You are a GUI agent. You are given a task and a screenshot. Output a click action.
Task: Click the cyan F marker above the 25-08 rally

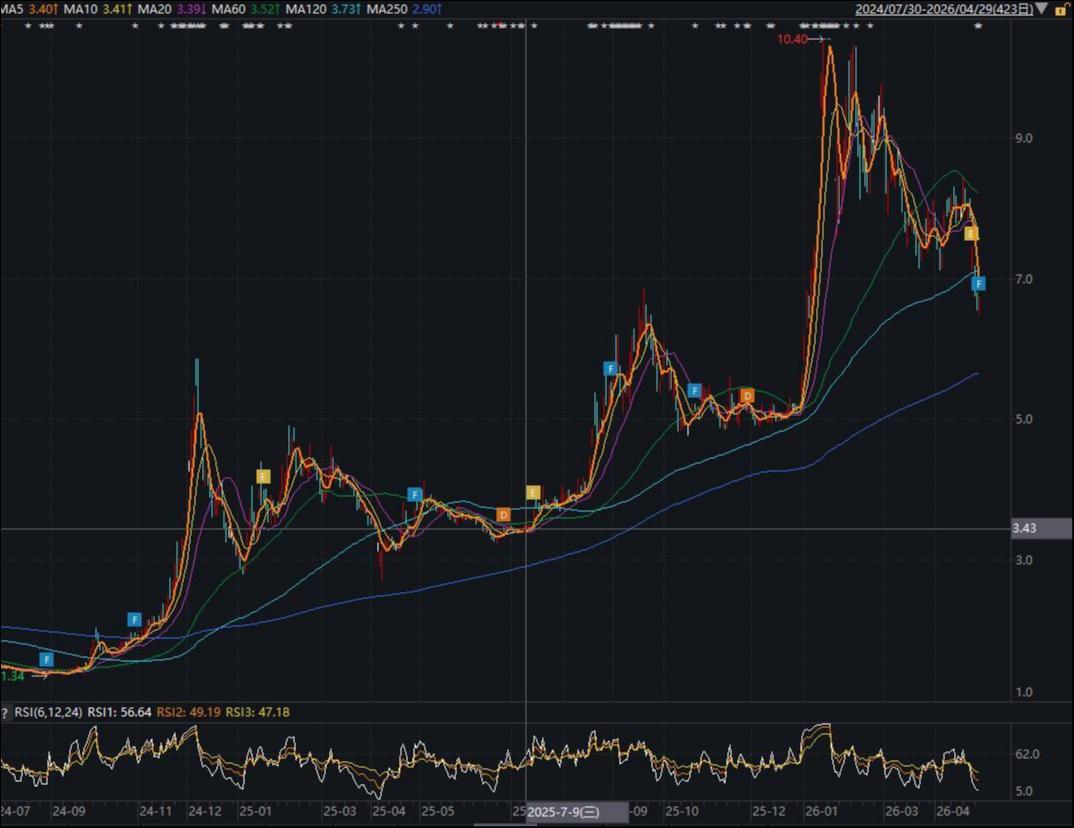coord(611,368)
